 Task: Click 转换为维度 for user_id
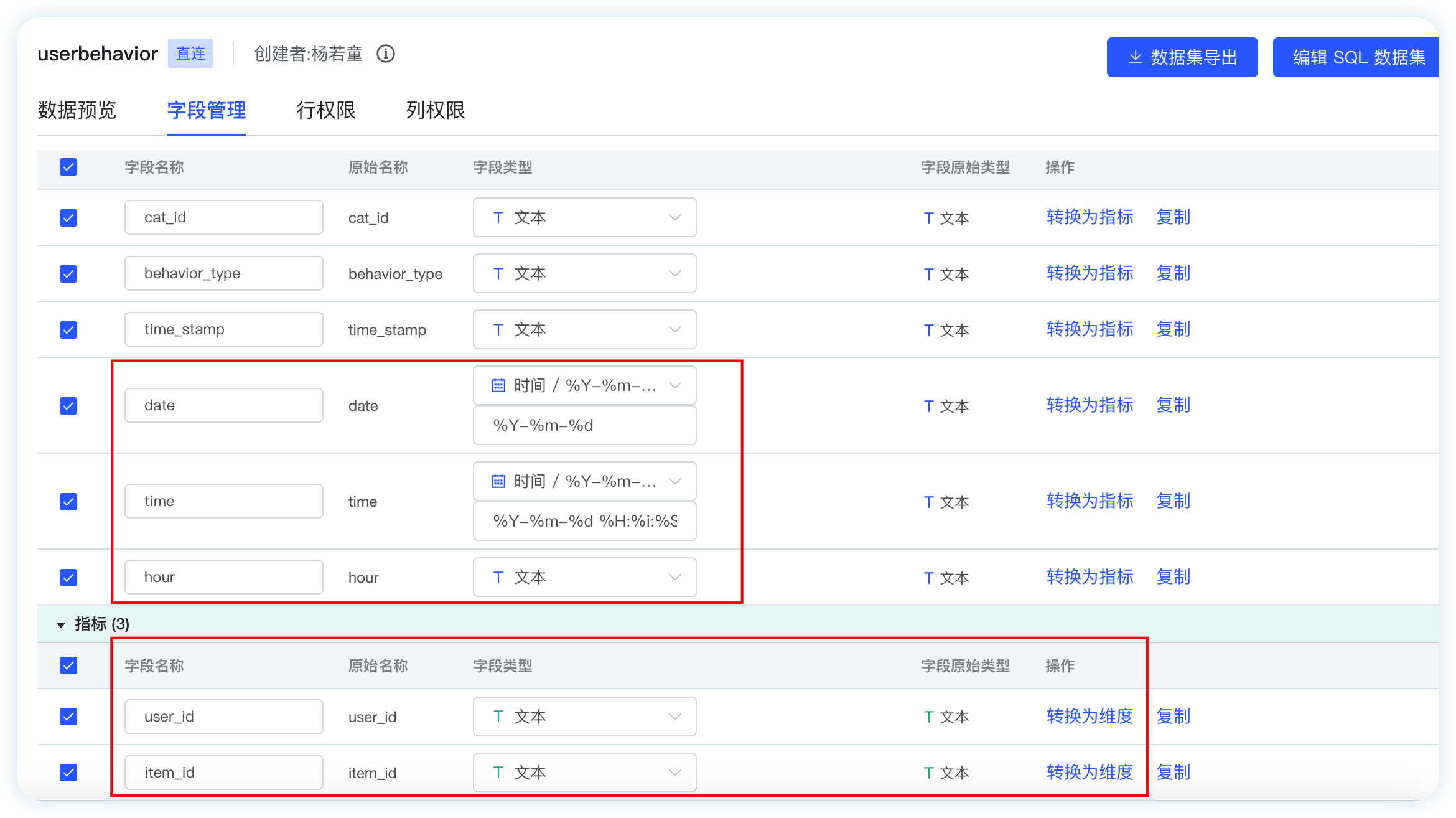coord(1090,717)
